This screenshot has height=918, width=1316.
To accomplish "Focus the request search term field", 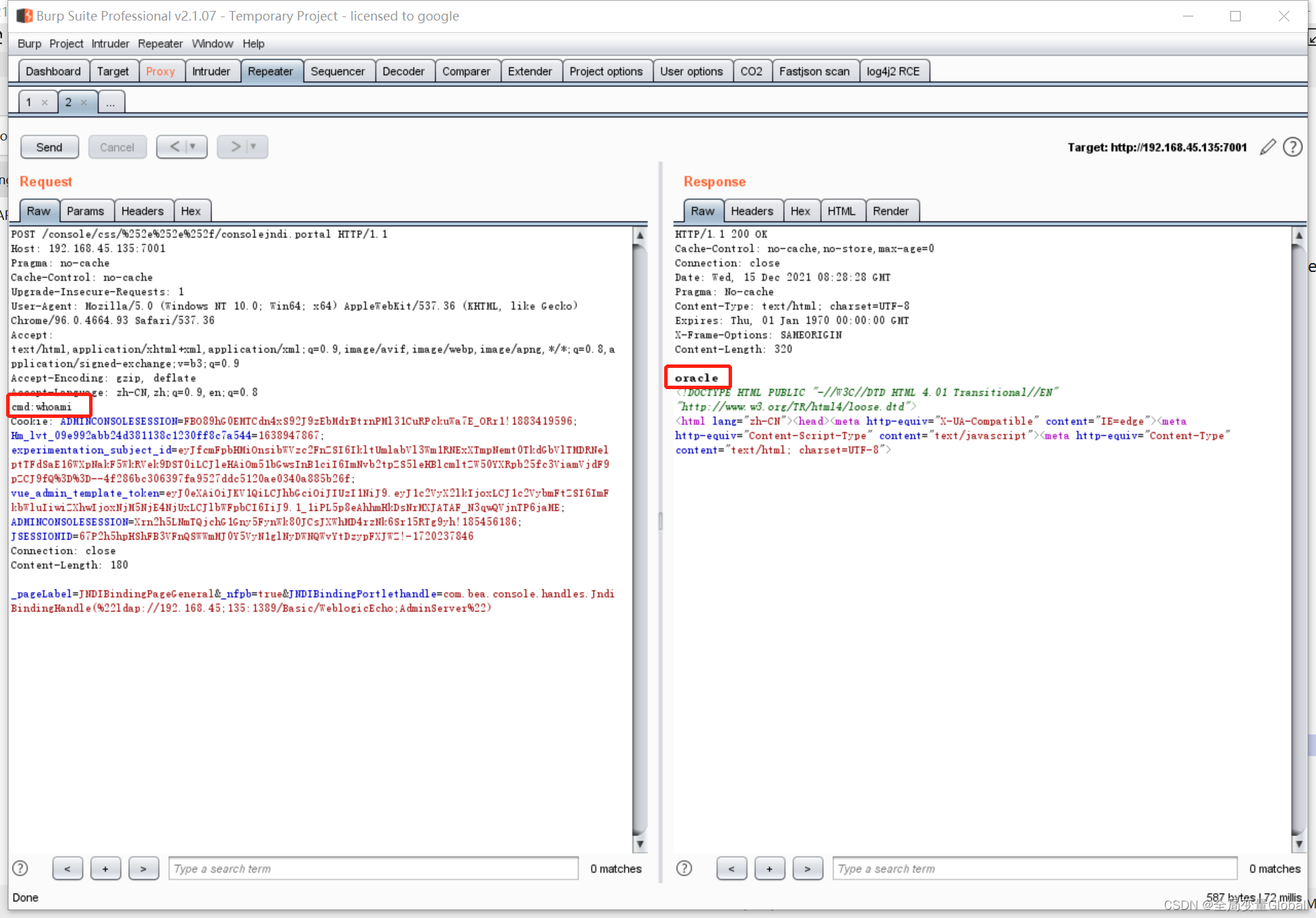I will (374, 868).
